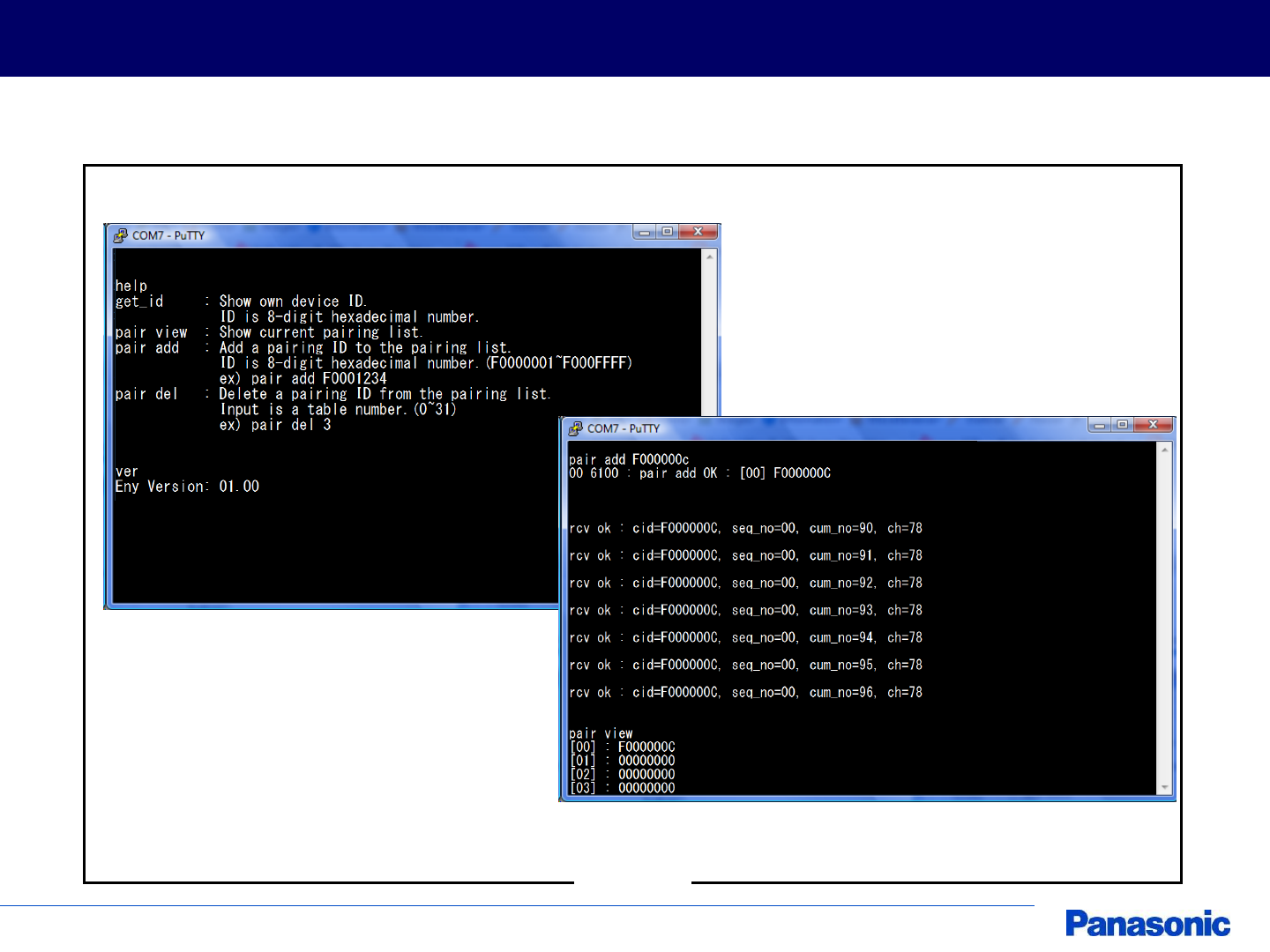Click the title bar text of the front PuTTY window
Screen dimensions: 1270x952
click(x=624, y=428)
